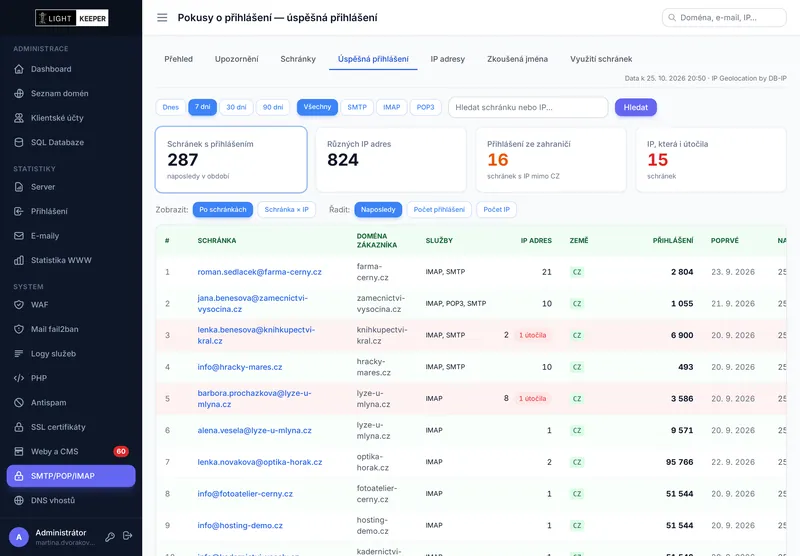Filter by POP3 protocol

pyautogui.click(x=426, y=107)
